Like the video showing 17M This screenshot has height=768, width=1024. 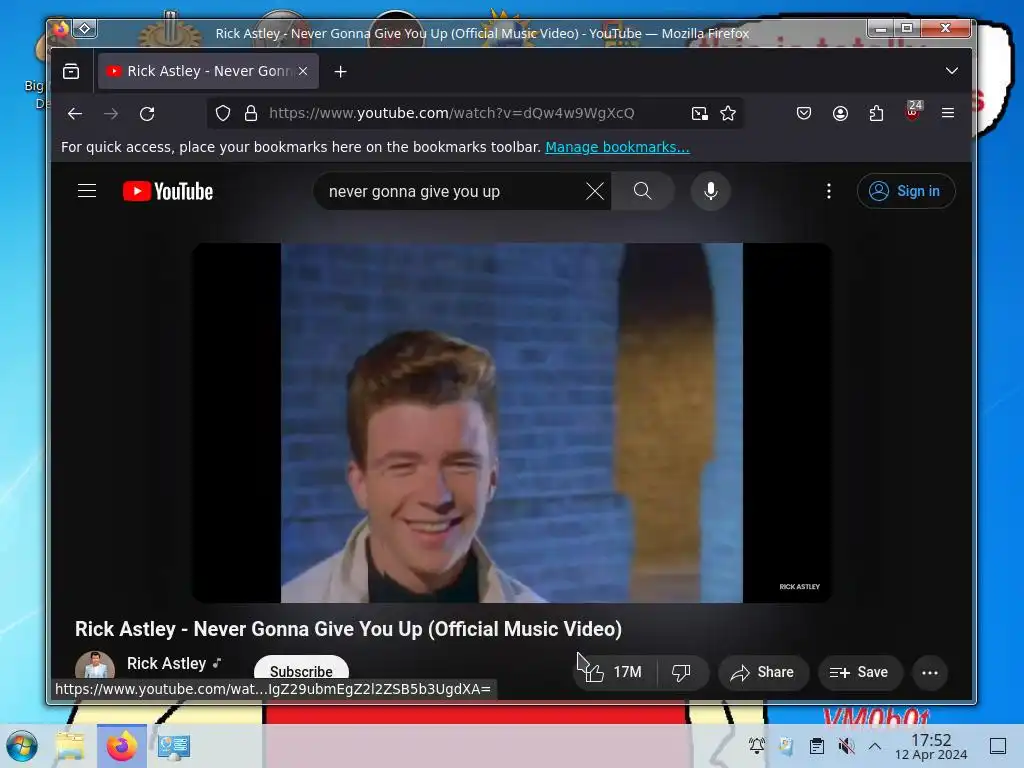(614, 672)
